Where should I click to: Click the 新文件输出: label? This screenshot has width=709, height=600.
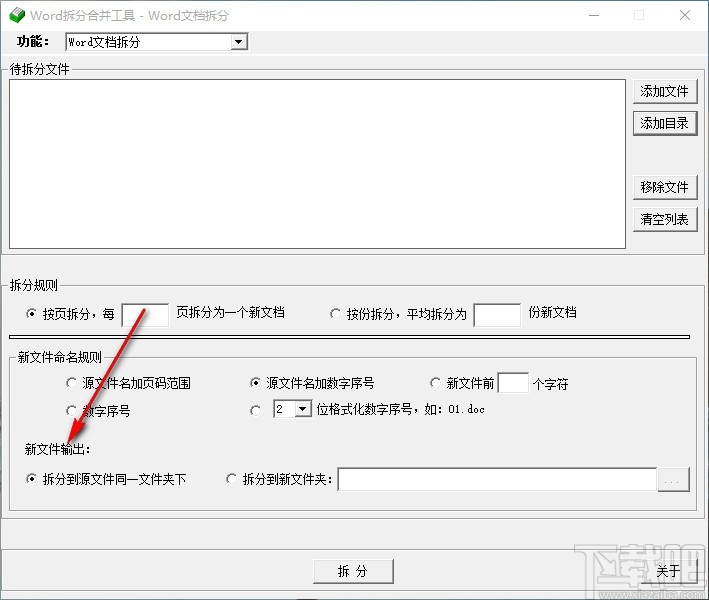(x=57, y=449)
